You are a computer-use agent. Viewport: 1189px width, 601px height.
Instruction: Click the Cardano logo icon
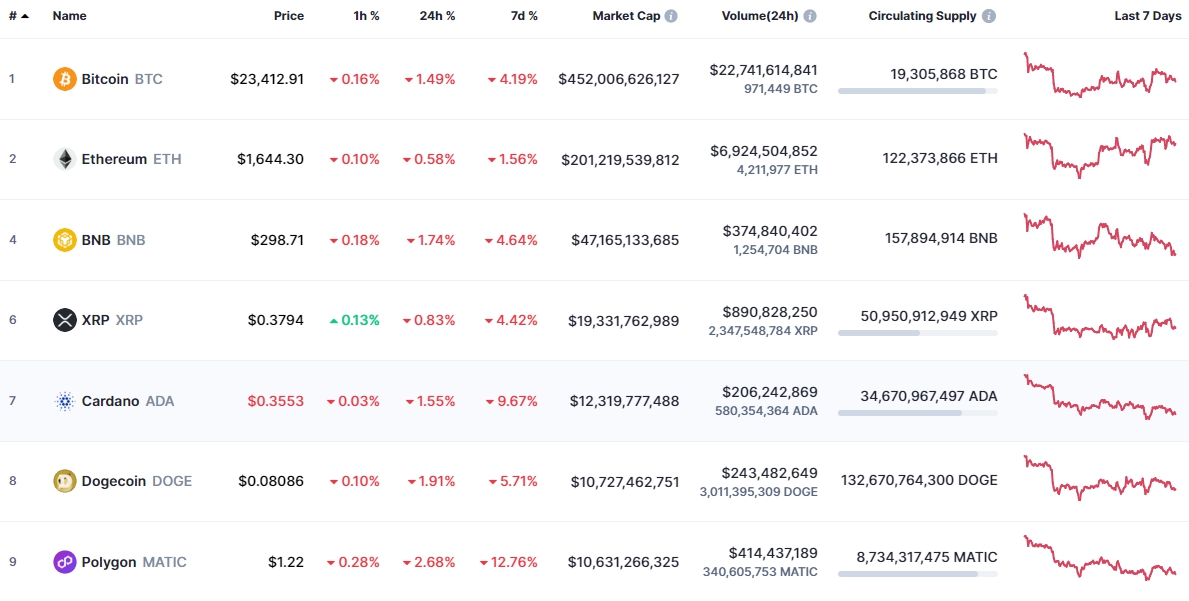pos(64,401)
